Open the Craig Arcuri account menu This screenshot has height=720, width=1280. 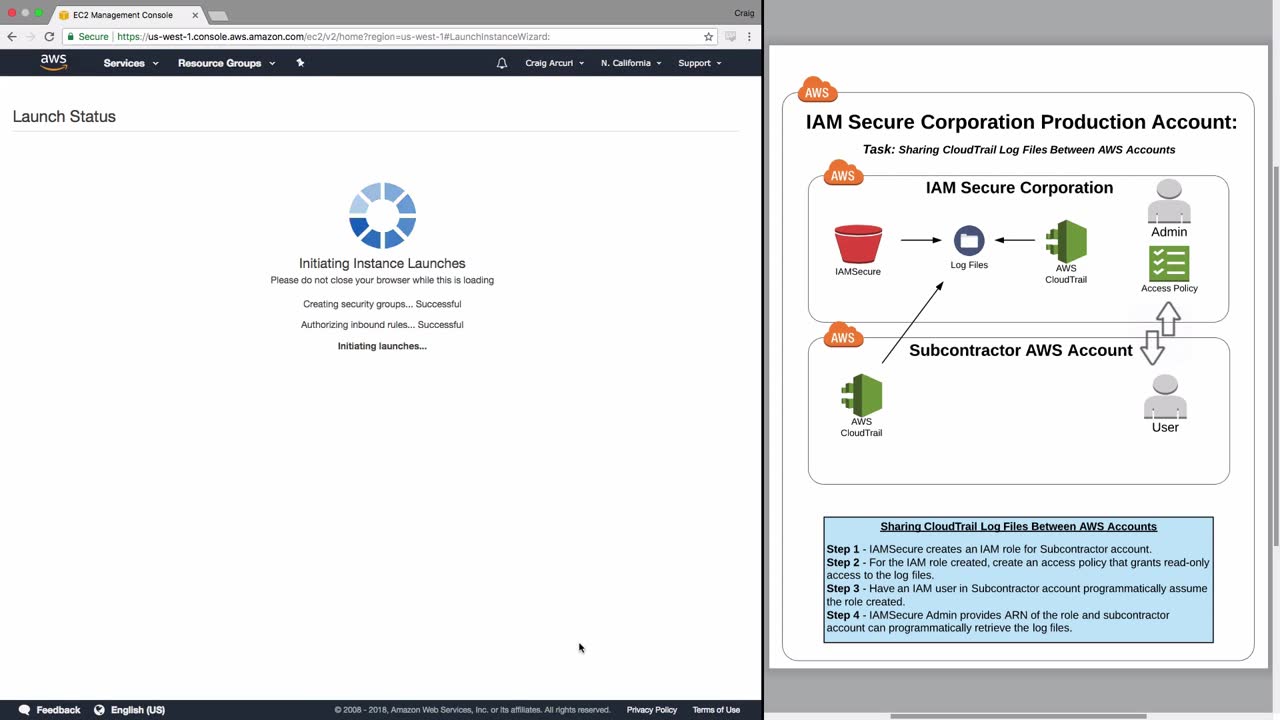coord(554,63)
